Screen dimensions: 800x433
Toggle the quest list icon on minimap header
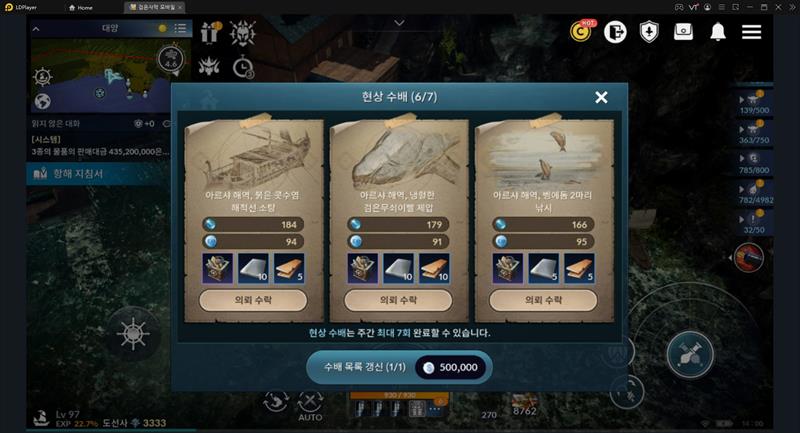click(180, 29)
